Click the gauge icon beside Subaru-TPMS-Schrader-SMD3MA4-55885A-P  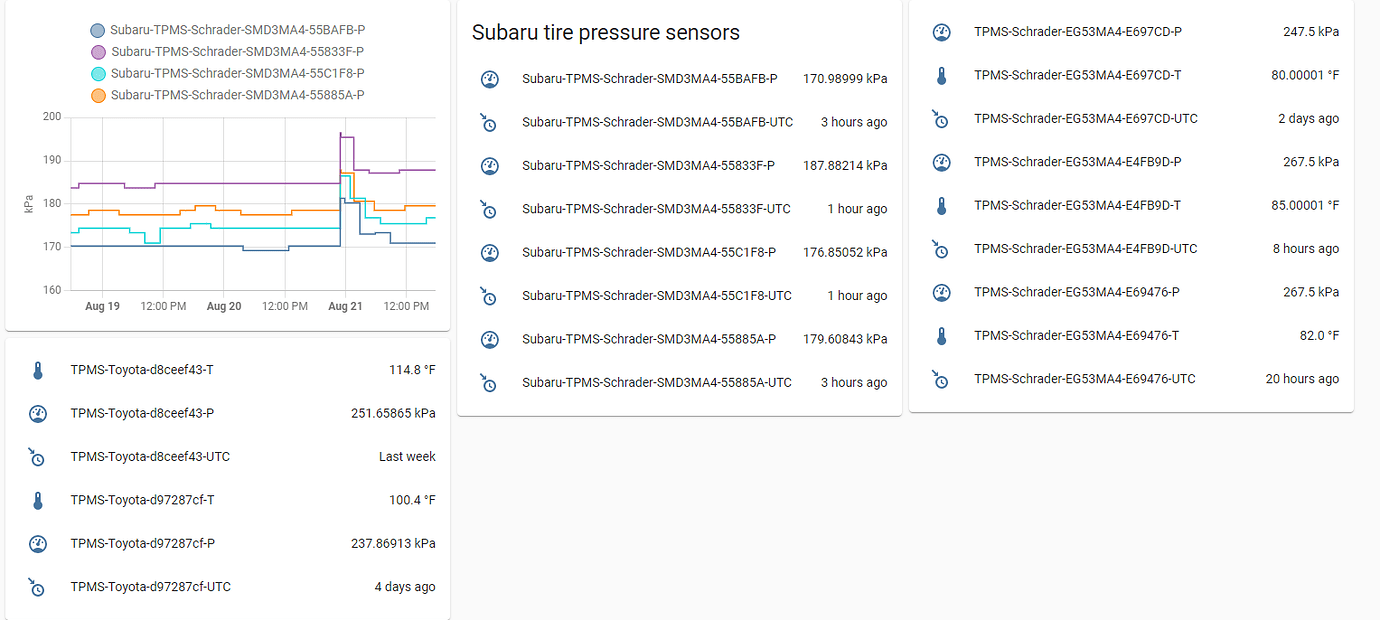(489, 339)
